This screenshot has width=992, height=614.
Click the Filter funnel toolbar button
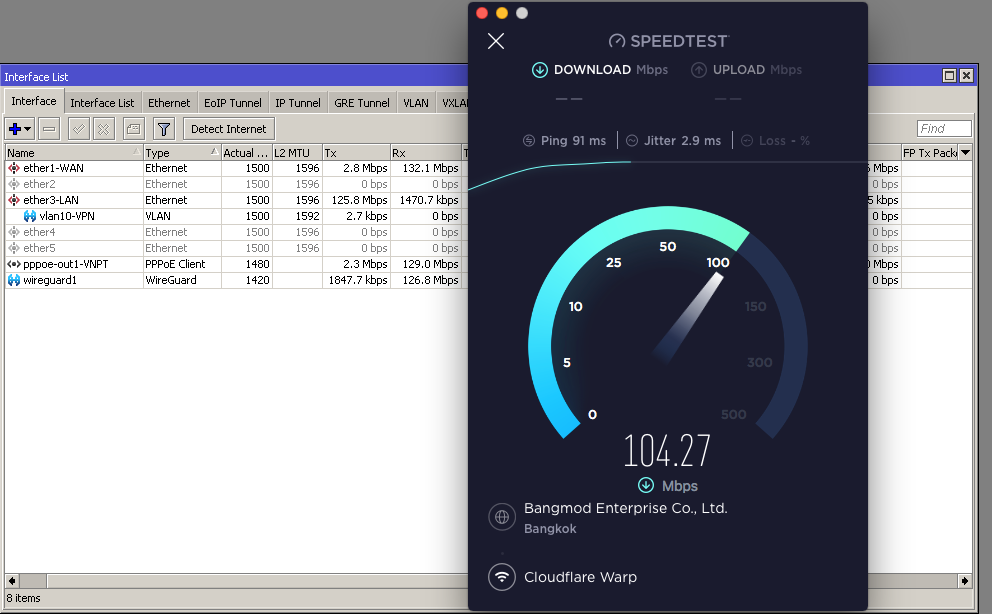[x=164, y=129]
